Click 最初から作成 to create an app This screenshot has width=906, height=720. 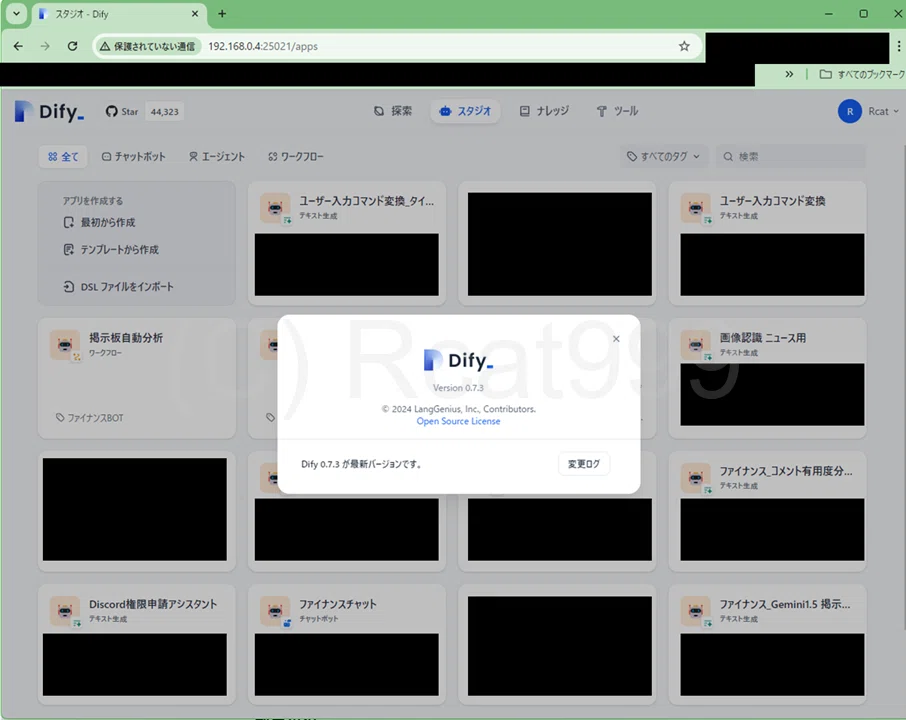[99, 222]
